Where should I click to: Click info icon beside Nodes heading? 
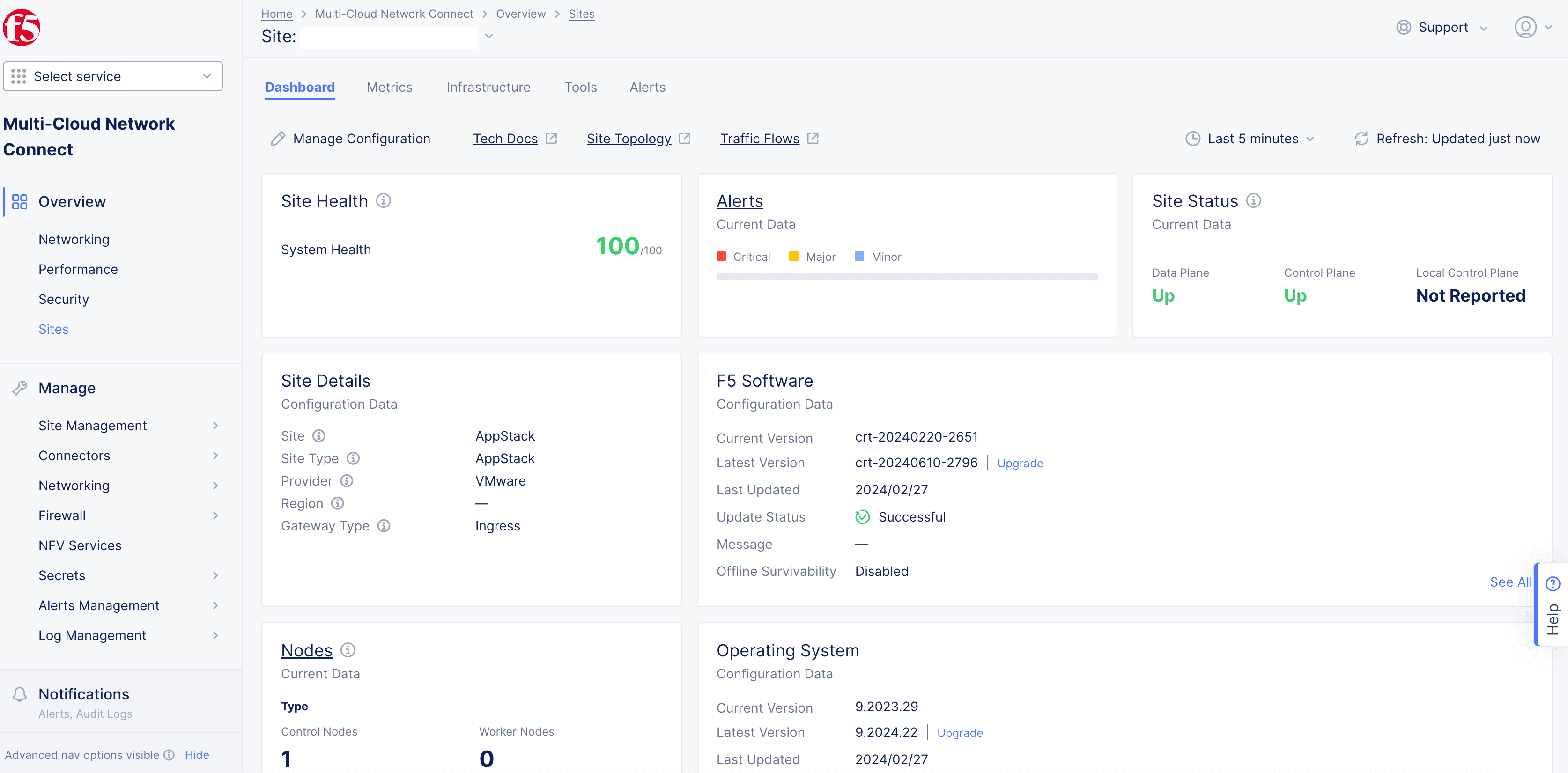click(348, 650)
